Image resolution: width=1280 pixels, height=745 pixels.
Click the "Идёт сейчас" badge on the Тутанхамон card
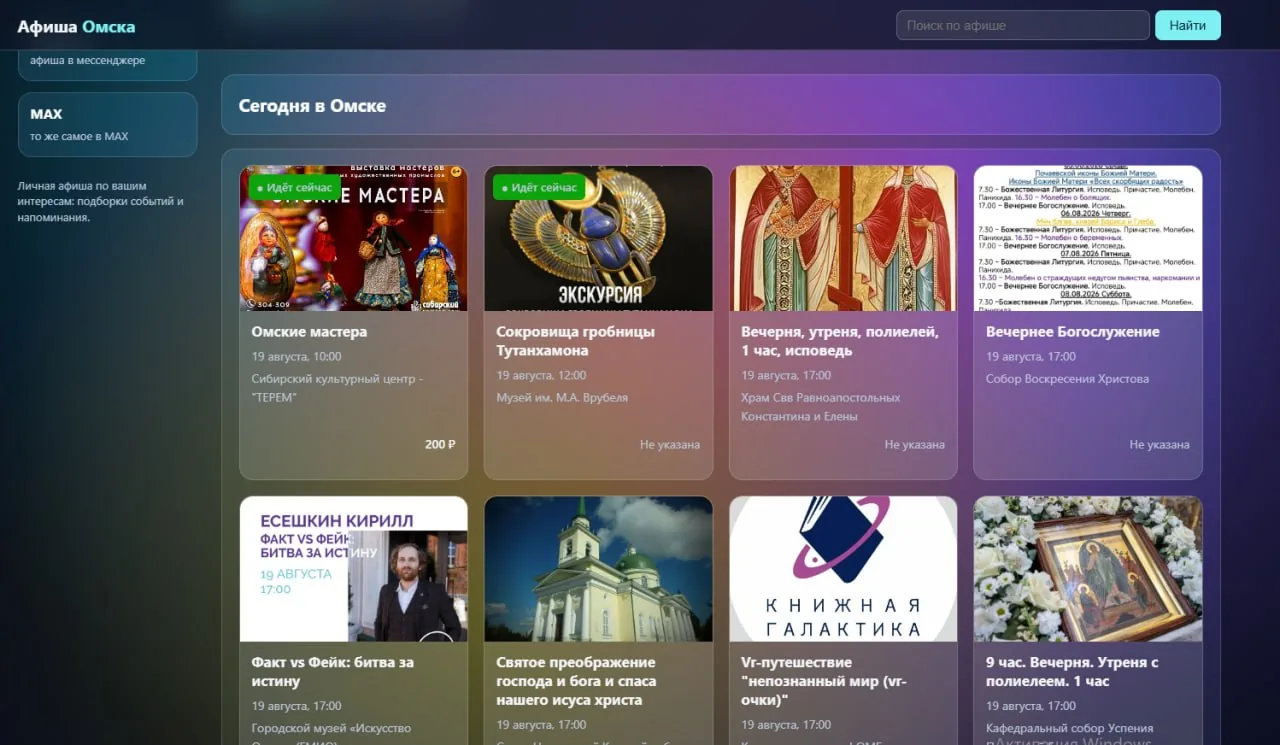click(x=540, y=187)
